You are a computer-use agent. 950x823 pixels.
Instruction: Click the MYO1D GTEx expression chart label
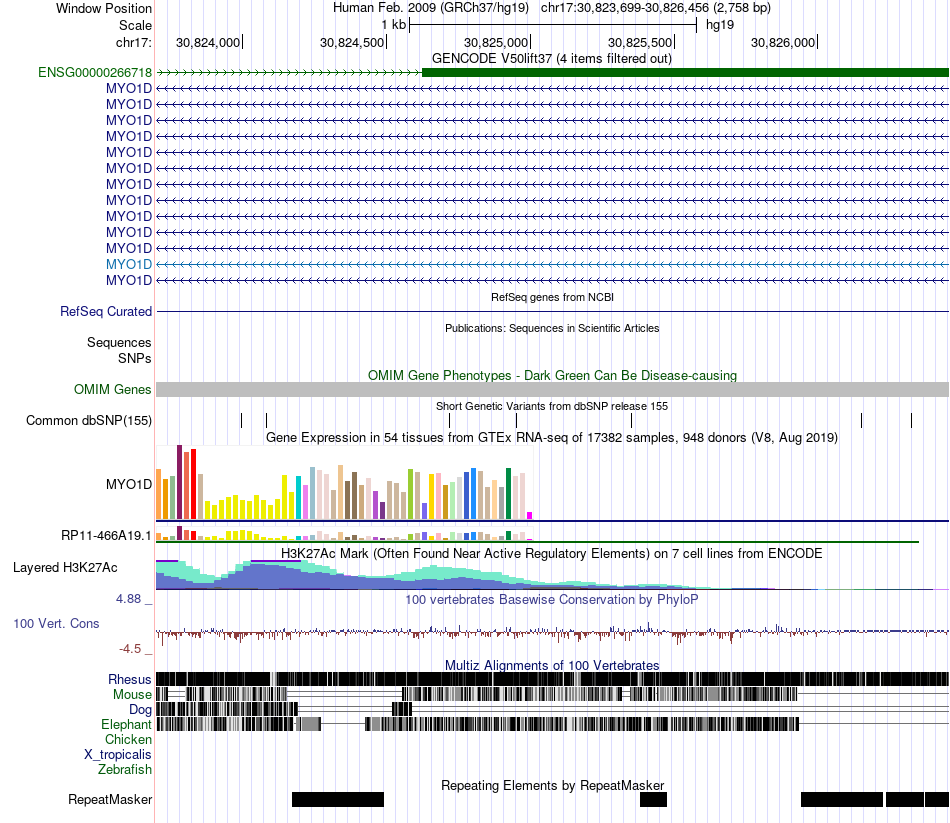pos(129,484)
